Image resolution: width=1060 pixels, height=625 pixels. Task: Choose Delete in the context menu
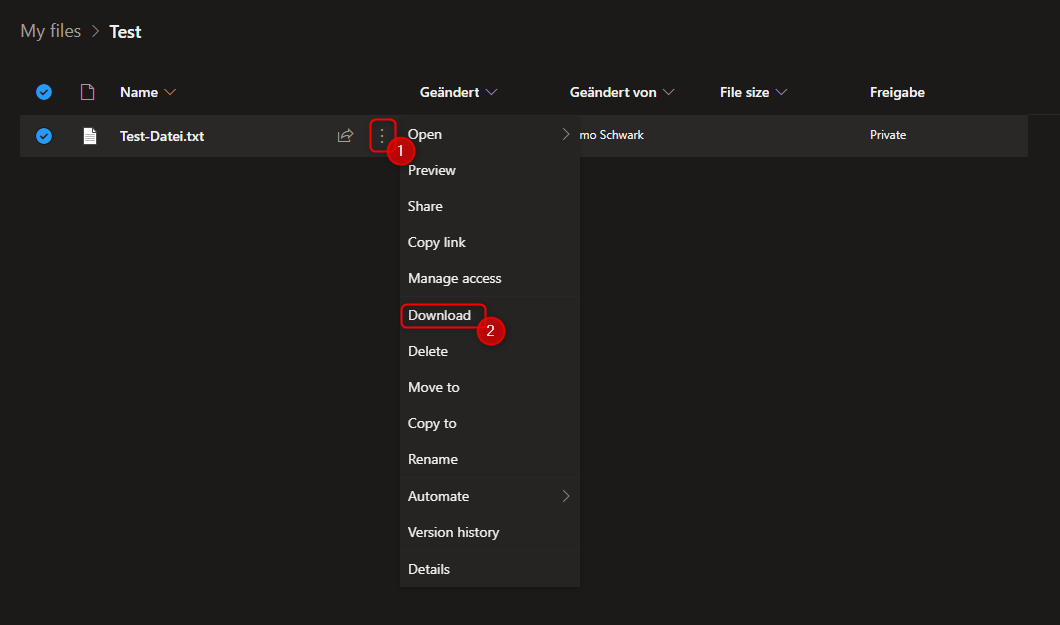(428, 351)
